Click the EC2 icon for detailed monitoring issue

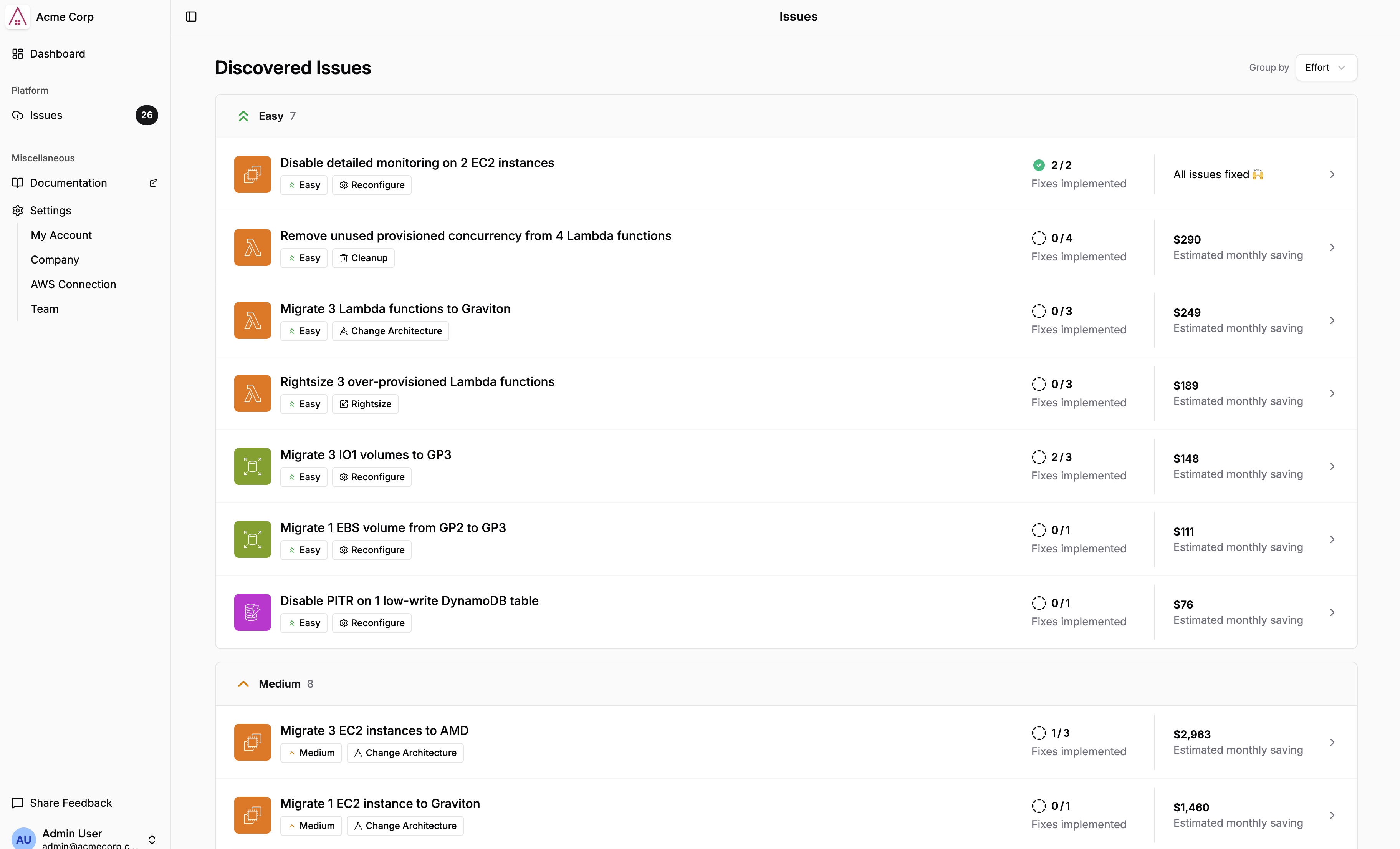(x=252, y=174)
